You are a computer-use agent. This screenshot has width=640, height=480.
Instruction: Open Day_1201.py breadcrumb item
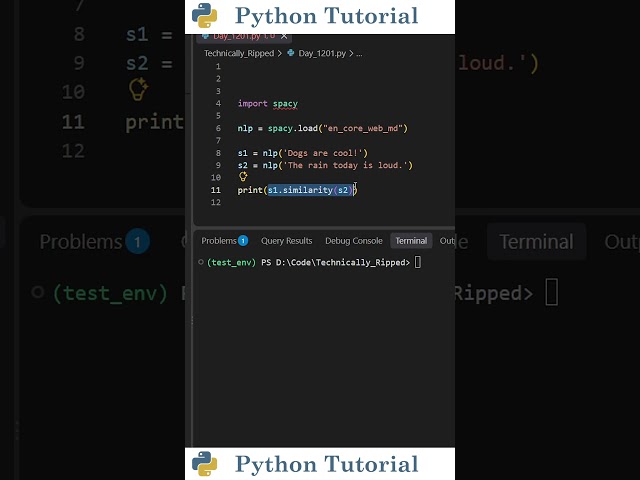(322, 53)
